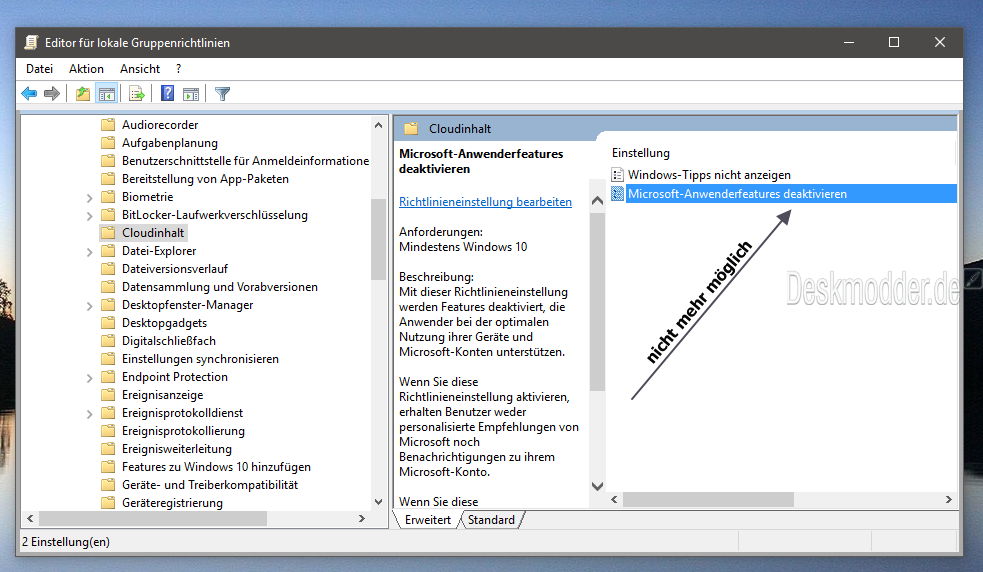This screenshot has height=572, width=983.
Task: Select the Cloudinhalt tree folder
Action: [153, 233]
